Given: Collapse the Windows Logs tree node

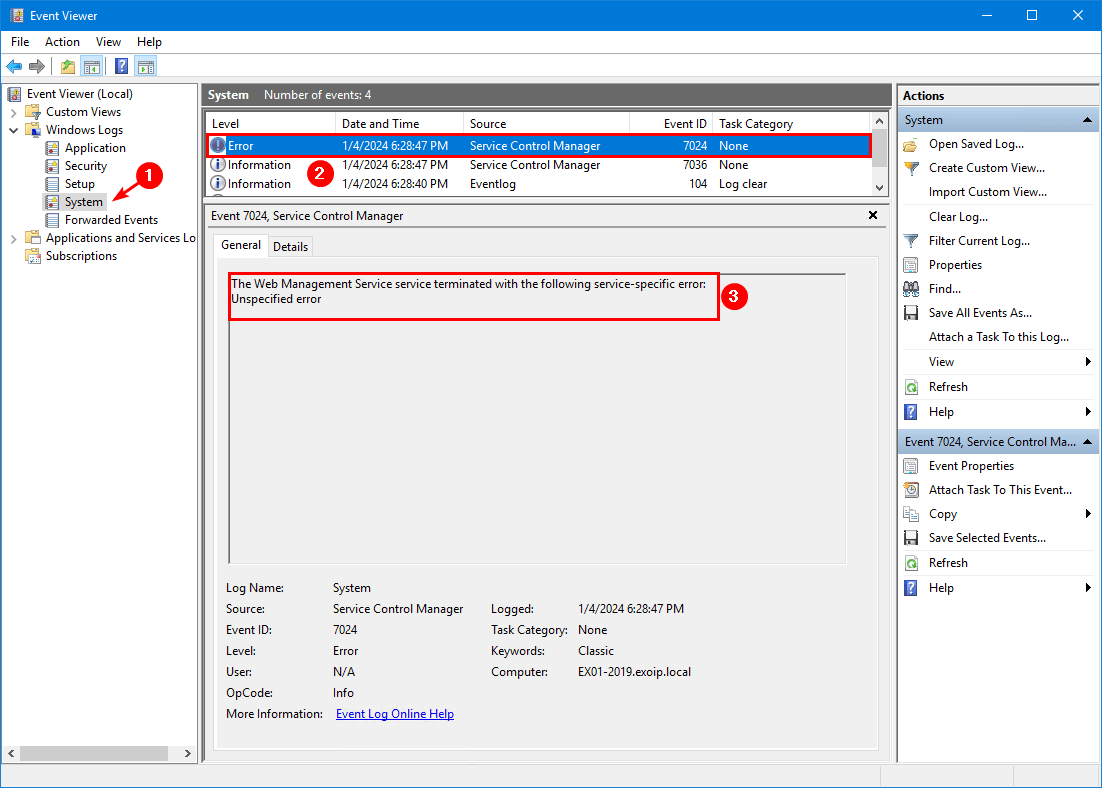Looking at the screenshot, I should [x=14, y=130].
